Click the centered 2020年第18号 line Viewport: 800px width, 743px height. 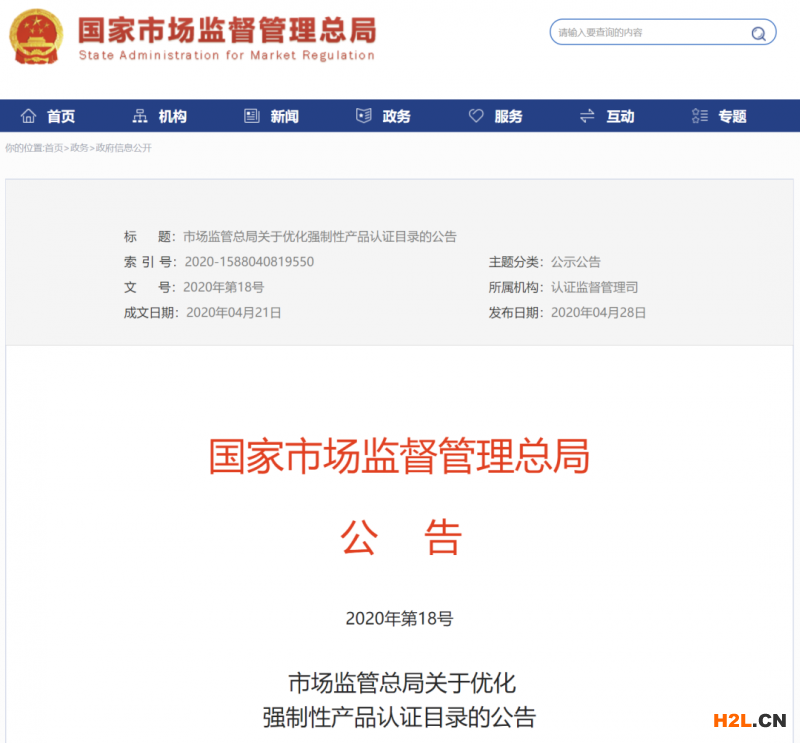[399, 618]
